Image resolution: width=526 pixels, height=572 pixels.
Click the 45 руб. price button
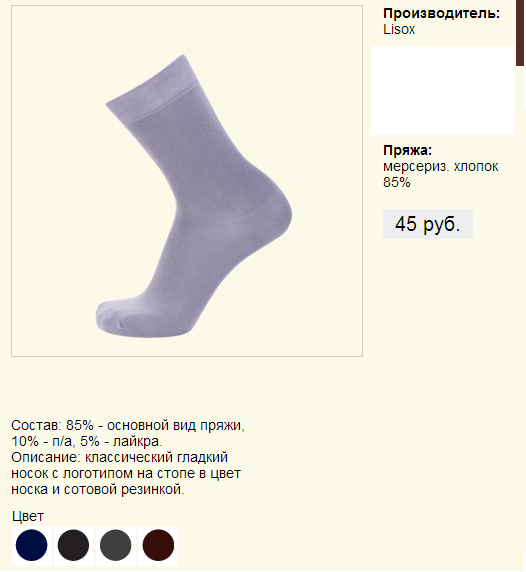click(x=428, y=224)
